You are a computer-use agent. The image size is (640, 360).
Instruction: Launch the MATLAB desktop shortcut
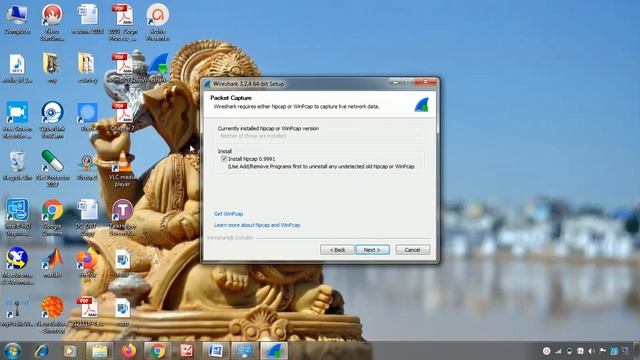[x=52, y=263]
